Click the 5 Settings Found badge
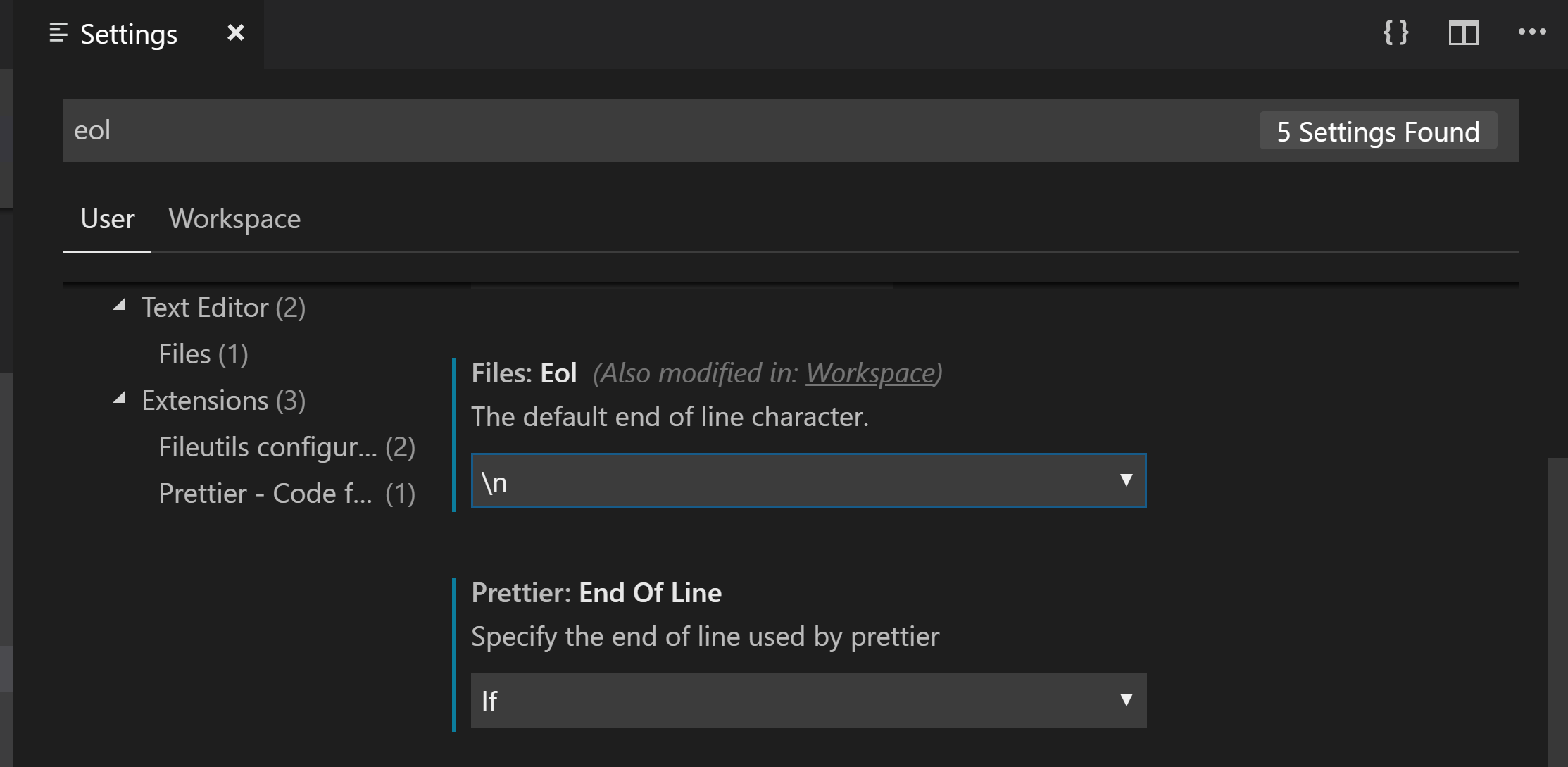The image size is (1568, 767). [1377, 131]
